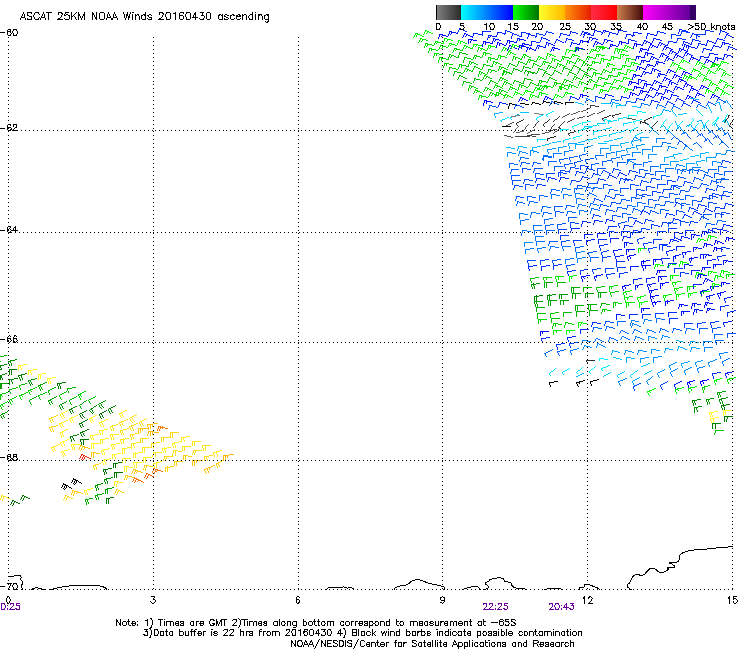The height and width of the screenshot is (650, 740).
Task: Click the 'NOAA/NESDIS/Center for Satellite Applications and Research' credit
Action: pyautogui.click(x=432, y=644)
